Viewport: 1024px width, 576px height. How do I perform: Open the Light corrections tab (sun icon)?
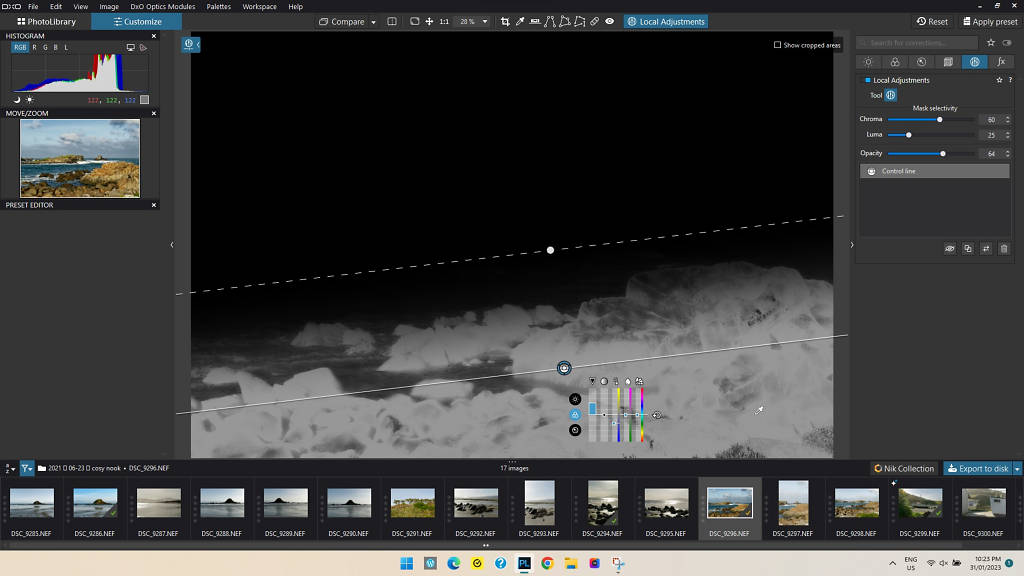868,62
